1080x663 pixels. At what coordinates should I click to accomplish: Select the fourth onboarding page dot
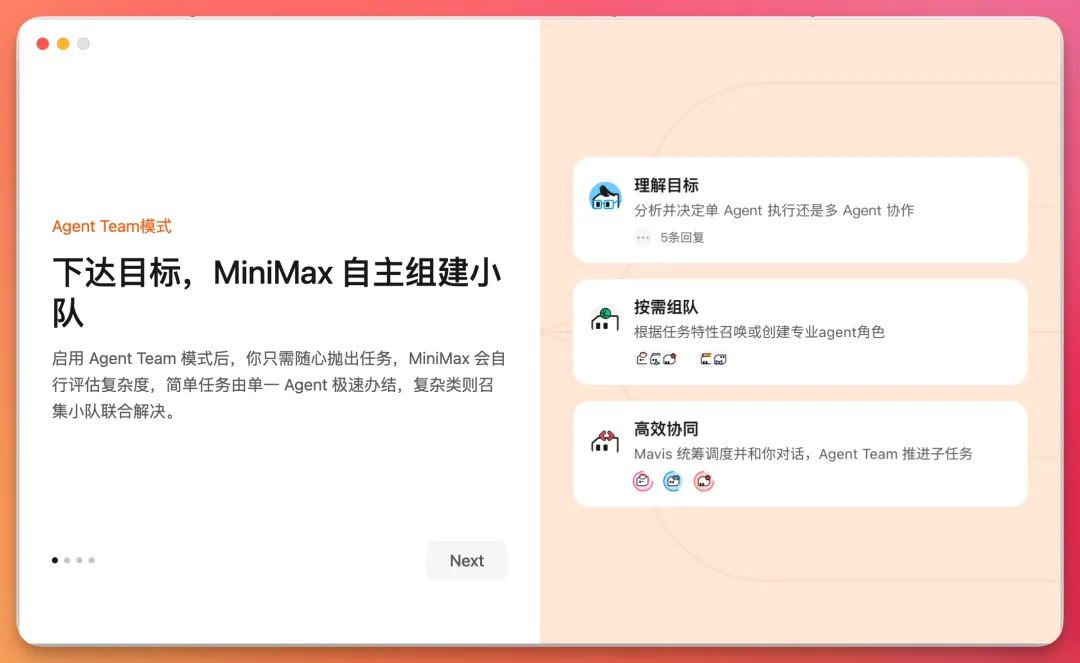pyautogui.click(x=92, y=560)
